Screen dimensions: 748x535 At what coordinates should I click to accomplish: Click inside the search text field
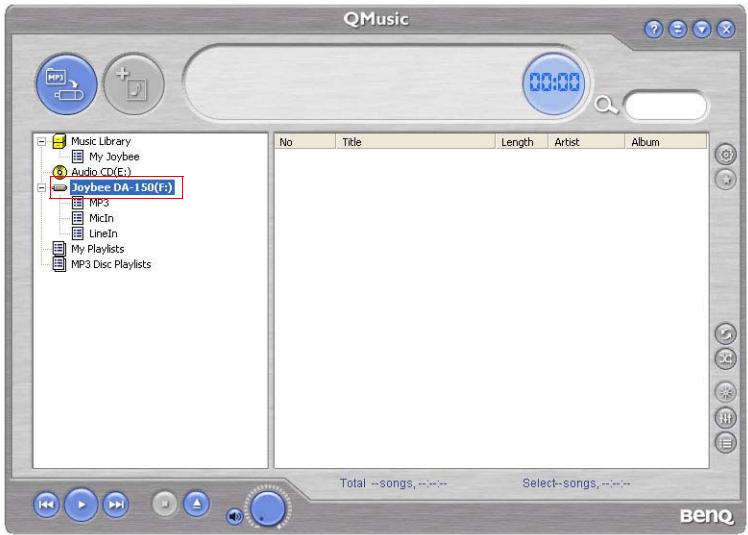pyautogui.click(x=665, y=105)
